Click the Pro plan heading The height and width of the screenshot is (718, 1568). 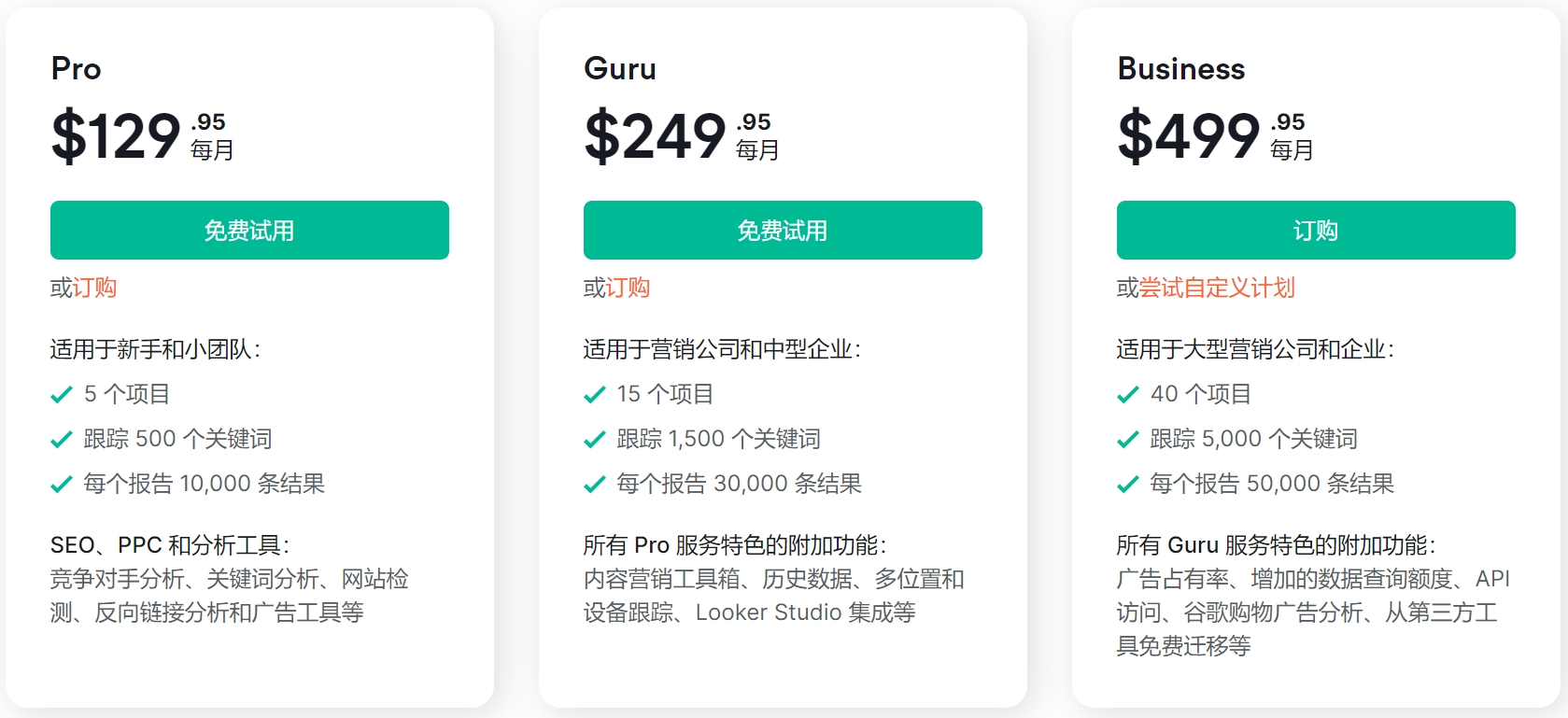(77, 68)
